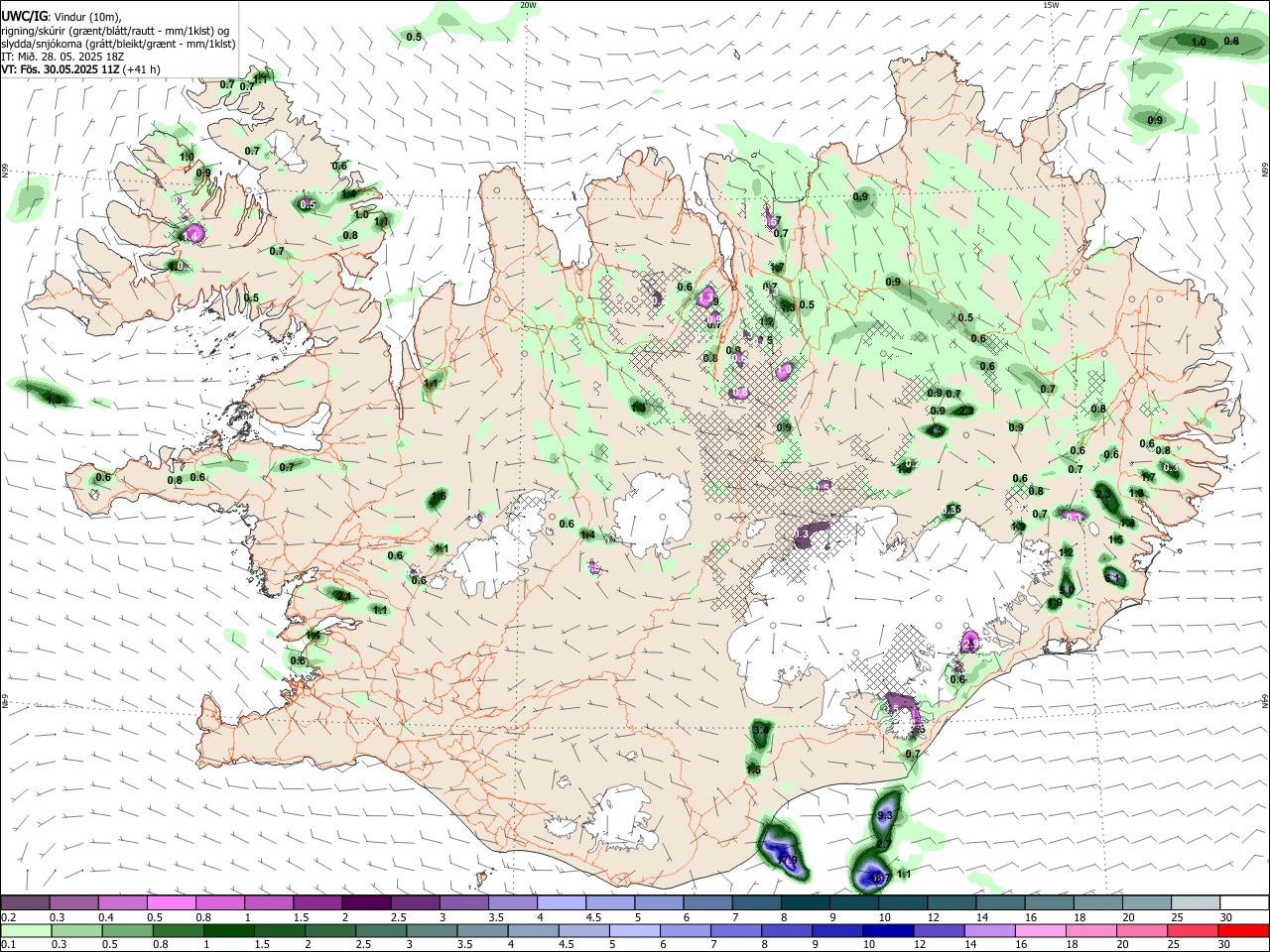The image size is (1270, 952).
Task: Click the "0.4" label in the upper legend row
Action: point(106,917)
